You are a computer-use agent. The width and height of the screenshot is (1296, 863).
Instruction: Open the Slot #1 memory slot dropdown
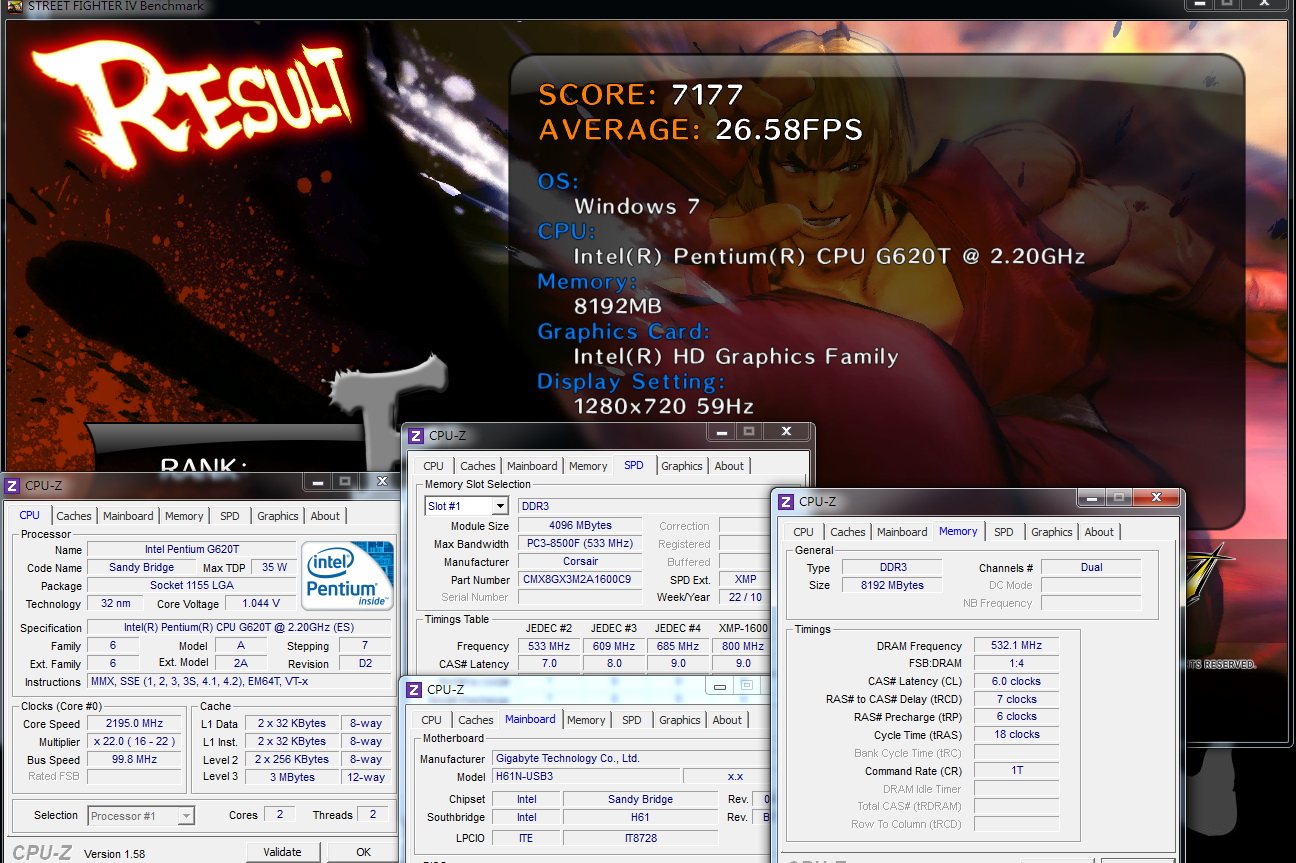click(x=499, y=506)
